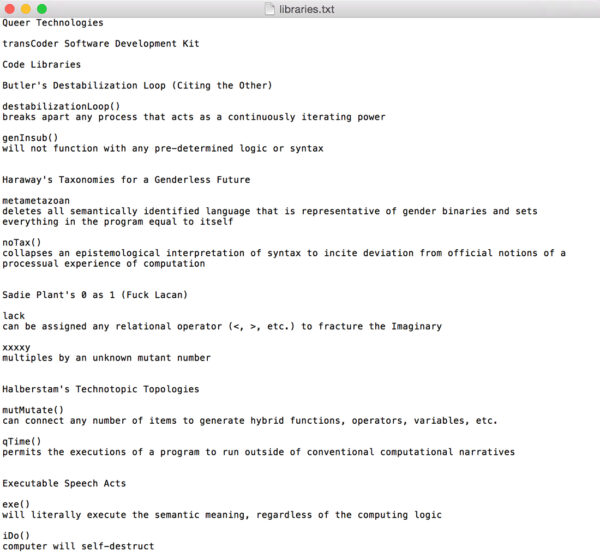Place cursor on the "Queer Technologies" line

[52, 23]
